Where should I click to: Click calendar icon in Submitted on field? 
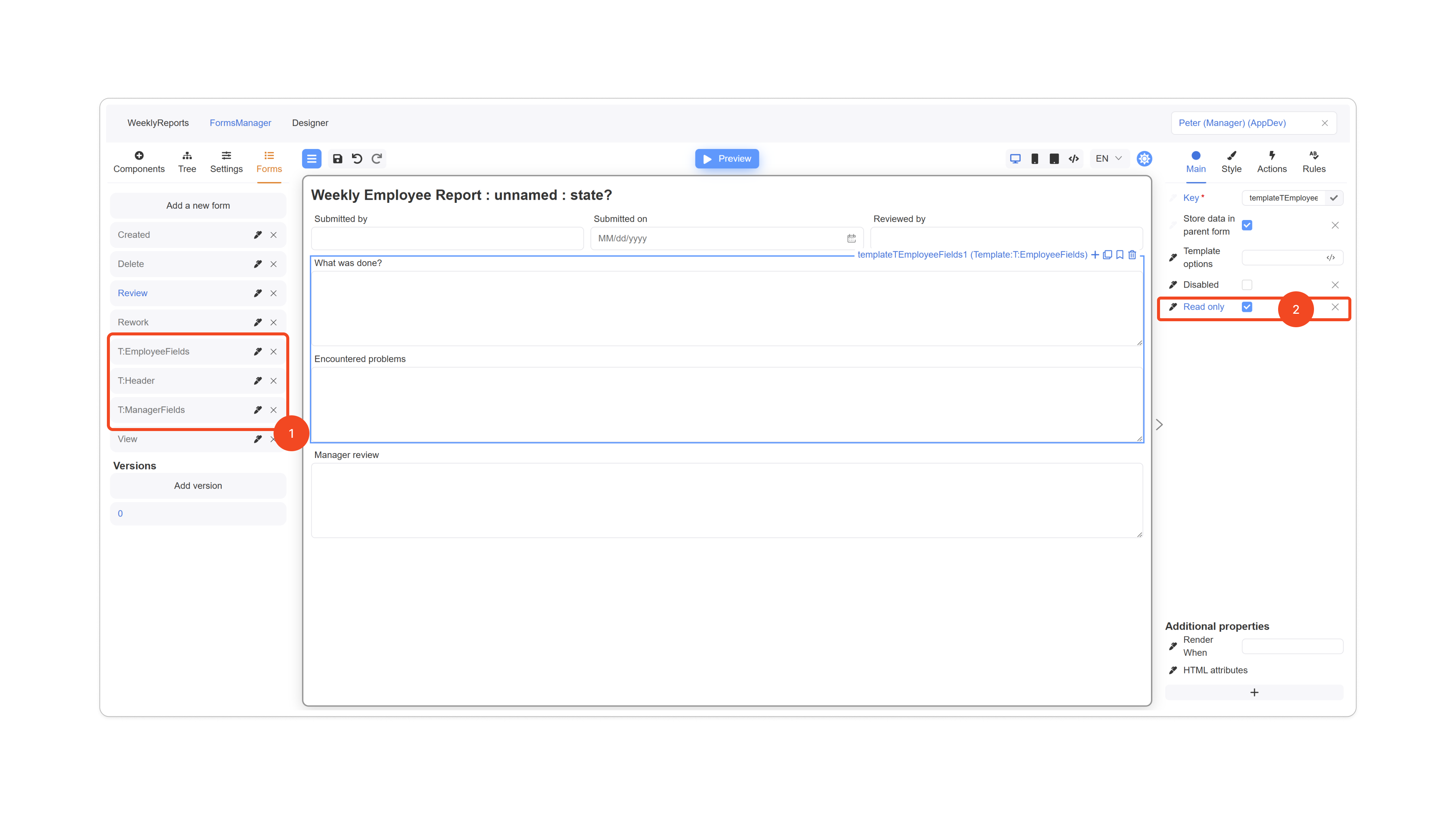(x=851, y=238)
